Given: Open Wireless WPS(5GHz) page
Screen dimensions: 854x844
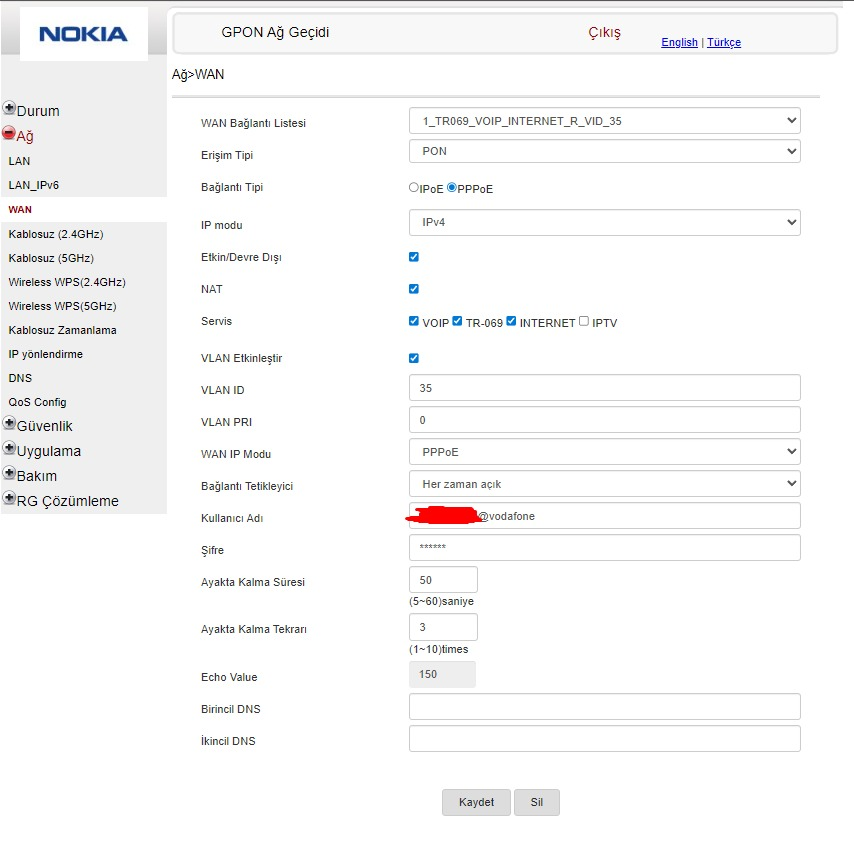Looking at the screenshot, I should [x=62, y=306].
